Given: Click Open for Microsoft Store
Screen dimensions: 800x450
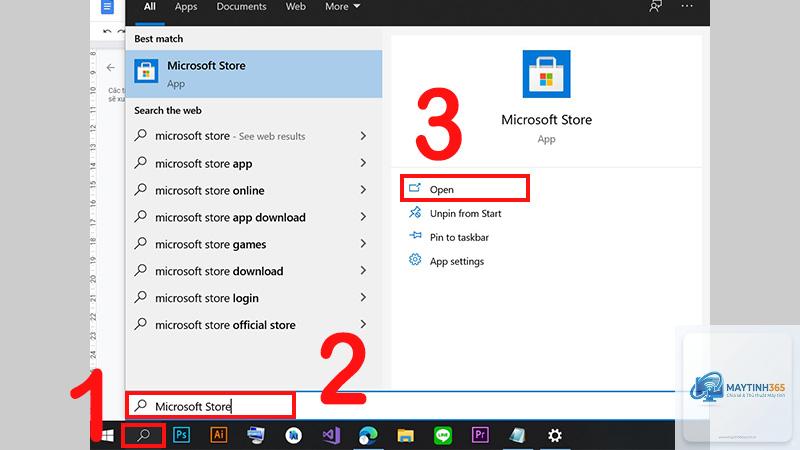Looking at the screenshot, I should tap(465, 189).
